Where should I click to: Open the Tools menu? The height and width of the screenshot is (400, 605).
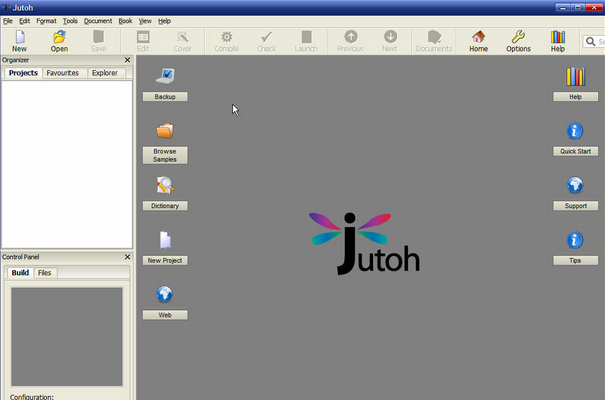(70, 21)
